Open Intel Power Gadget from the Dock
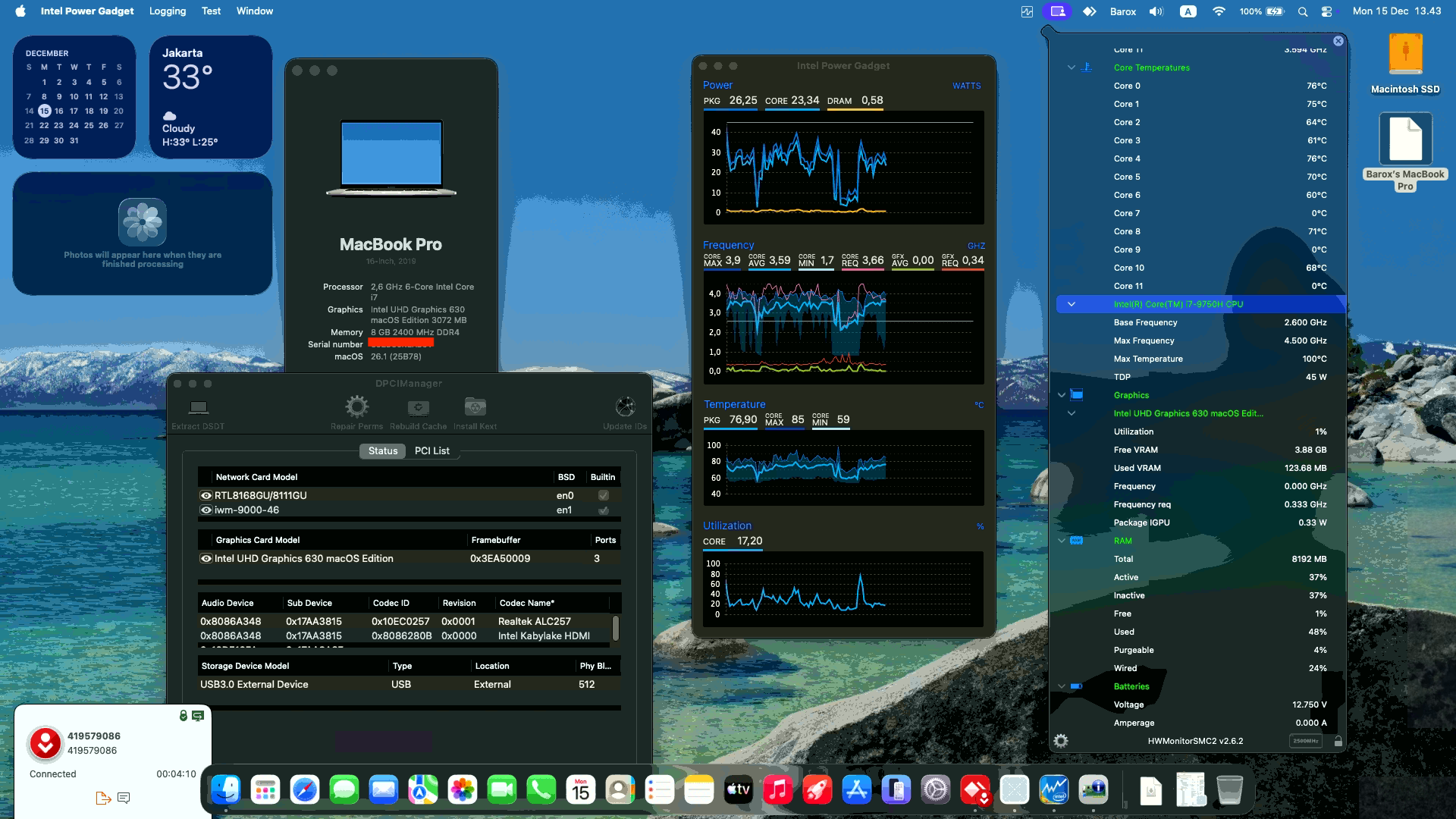Image resolution: width=1456 pixels, height=819 pixels. (1055, 789)
